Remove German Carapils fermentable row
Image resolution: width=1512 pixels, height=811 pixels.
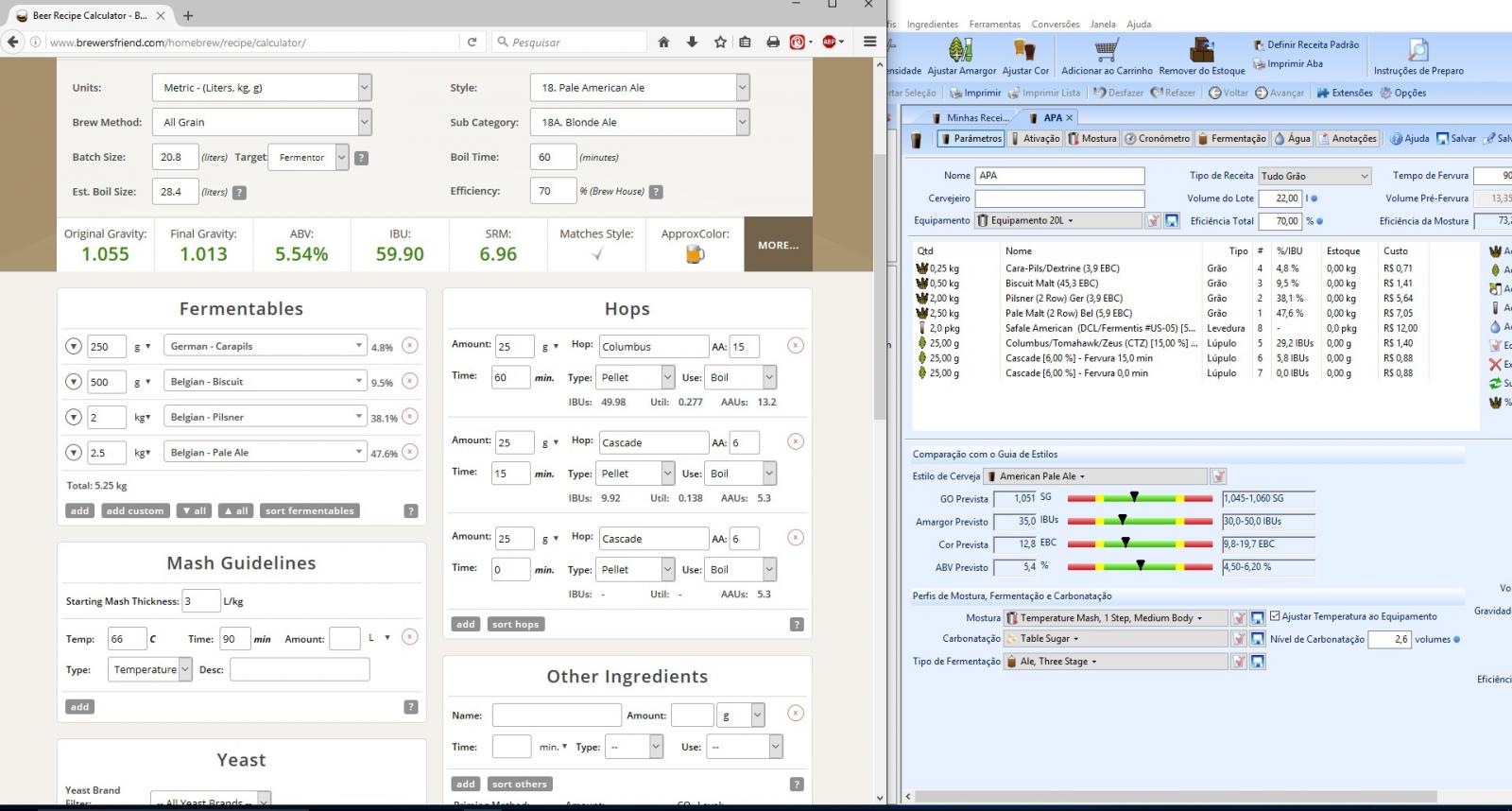click(x=409, y=346)
